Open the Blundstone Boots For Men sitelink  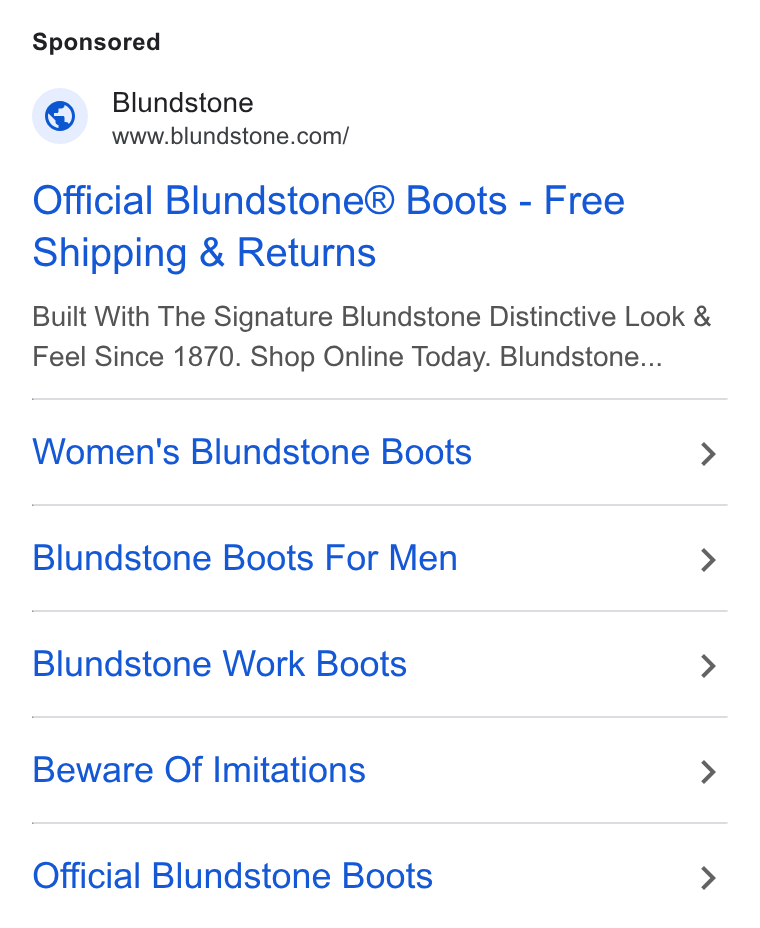pyautogui.click(x=244, y=558)
